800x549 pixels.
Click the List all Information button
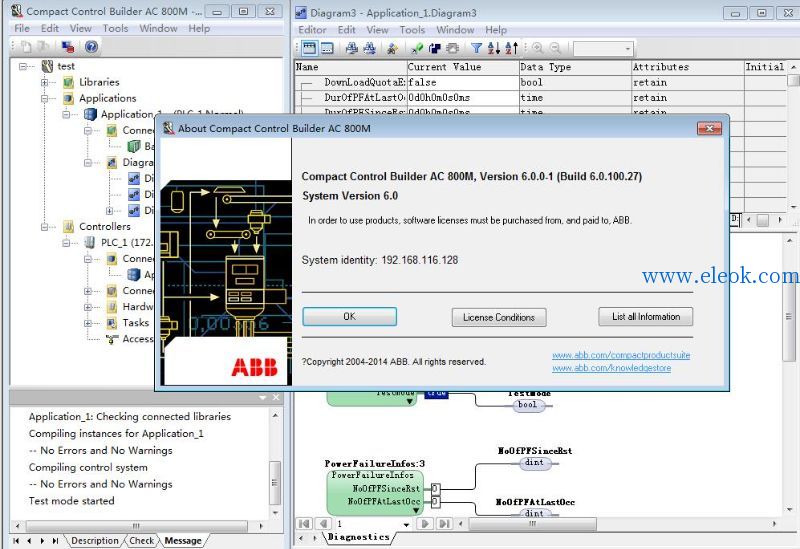click(x=646, y=317)
